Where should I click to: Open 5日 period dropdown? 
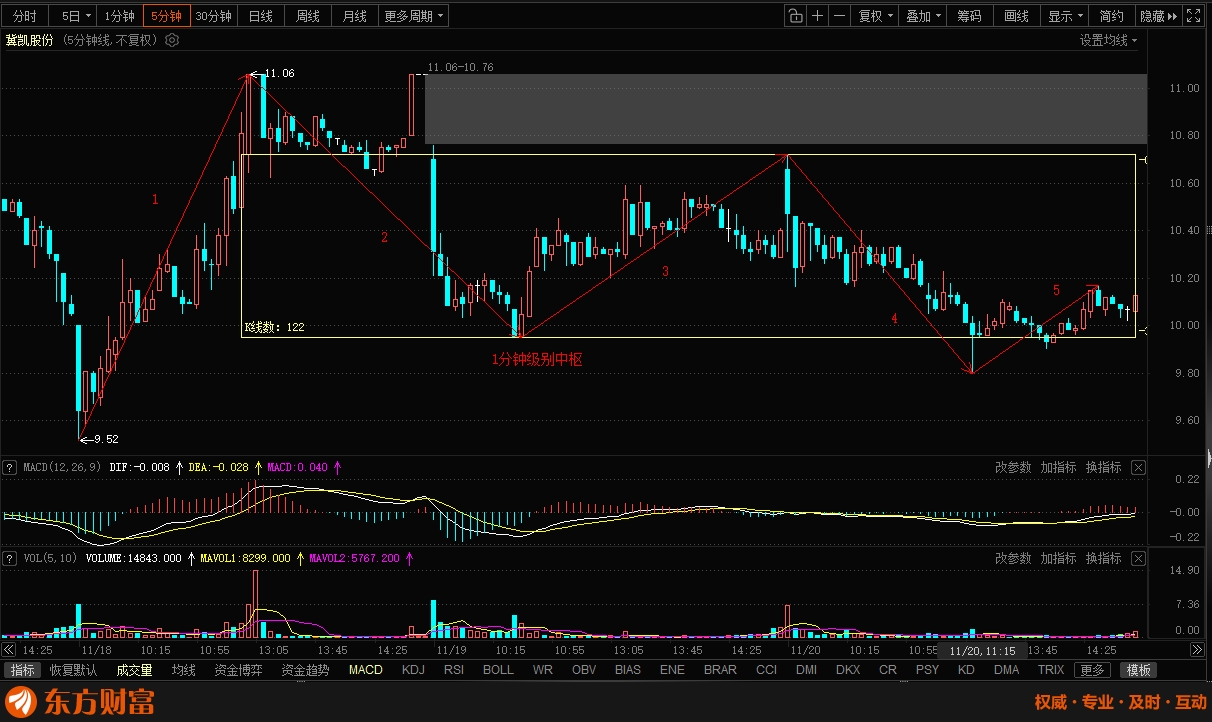point(74,16)
